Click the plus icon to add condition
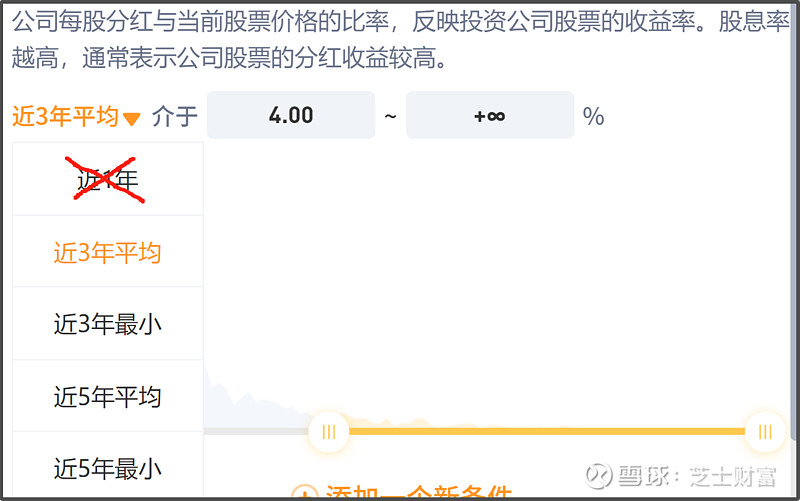This screenshot has height=501, width=800. click(305, 492)
